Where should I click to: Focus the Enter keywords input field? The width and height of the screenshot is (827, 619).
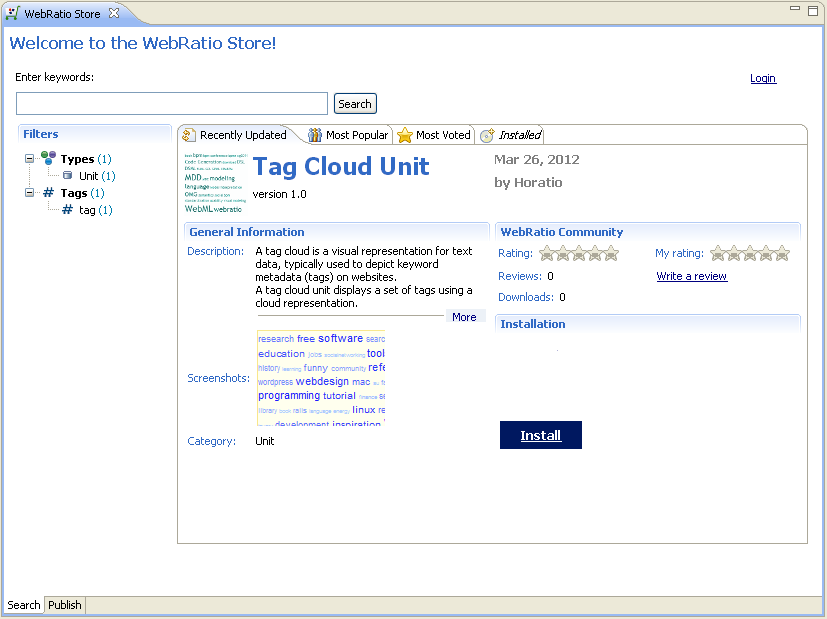pos(172,103)
